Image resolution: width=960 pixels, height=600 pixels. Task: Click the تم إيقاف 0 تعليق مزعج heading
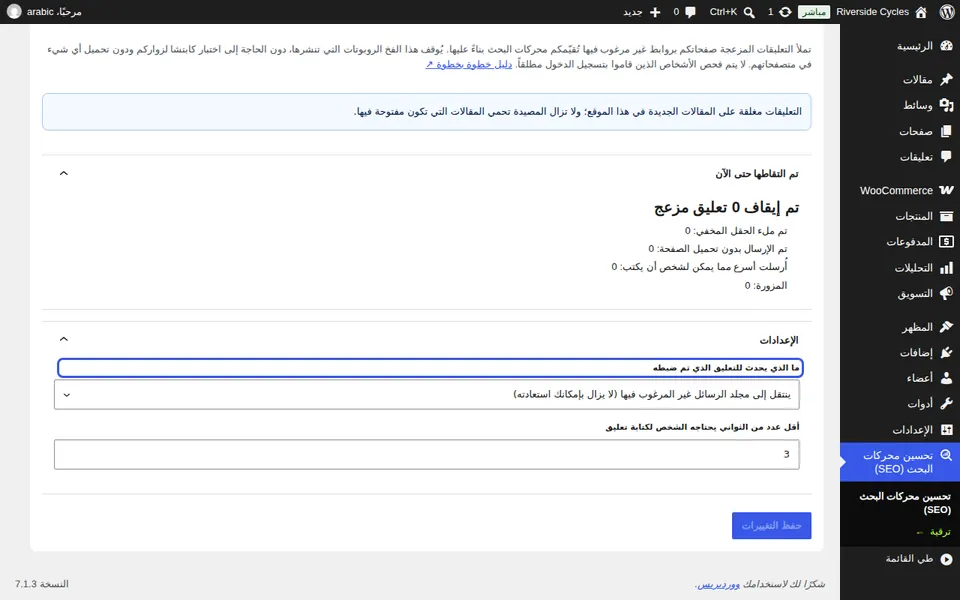click(727, 208)
